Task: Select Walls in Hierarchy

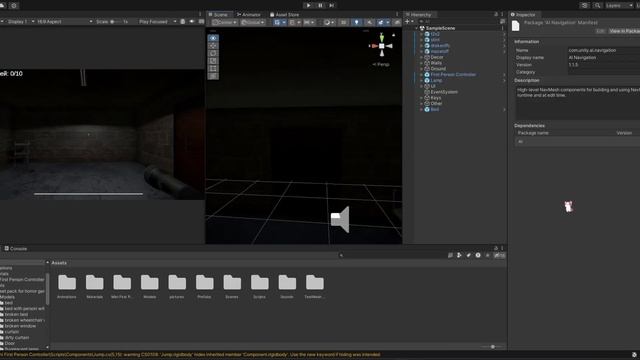Action: point(436,63)
